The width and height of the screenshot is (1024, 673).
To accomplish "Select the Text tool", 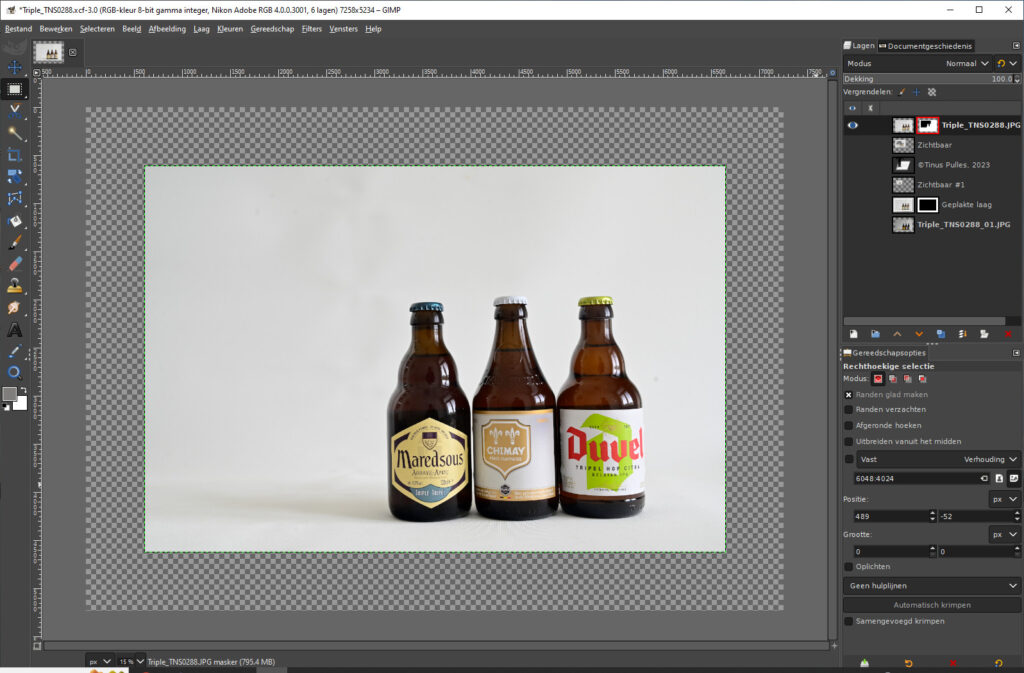I will 14,330.
